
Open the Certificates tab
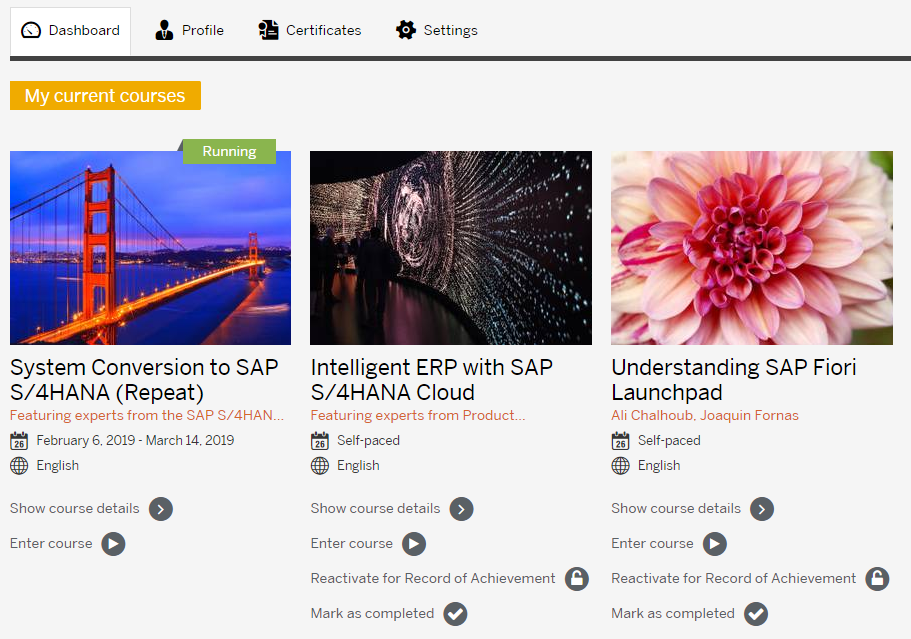click(x=310, y=30)
